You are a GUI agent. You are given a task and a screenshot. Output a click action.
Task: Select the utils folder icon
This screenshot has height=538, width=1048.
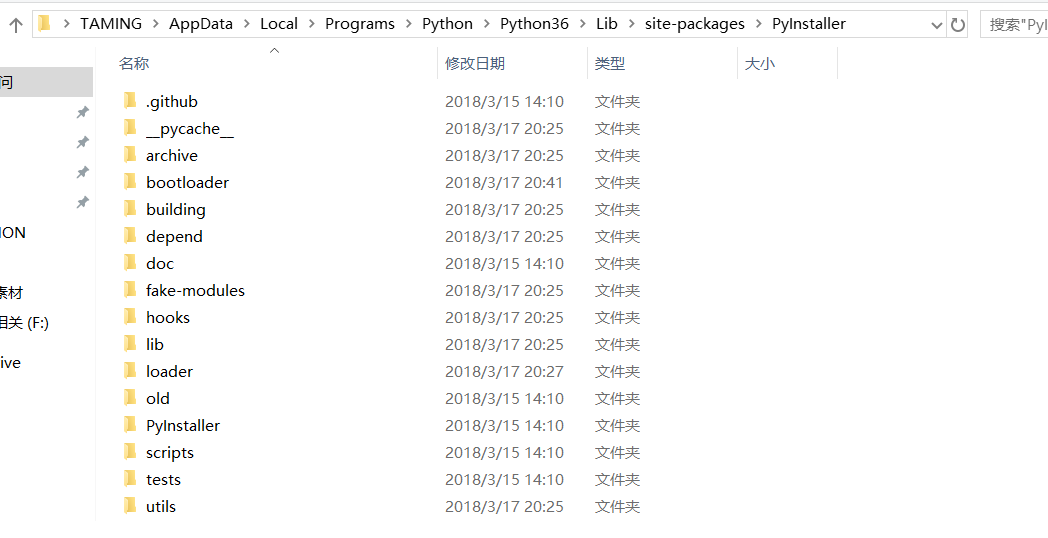point(130,506)
